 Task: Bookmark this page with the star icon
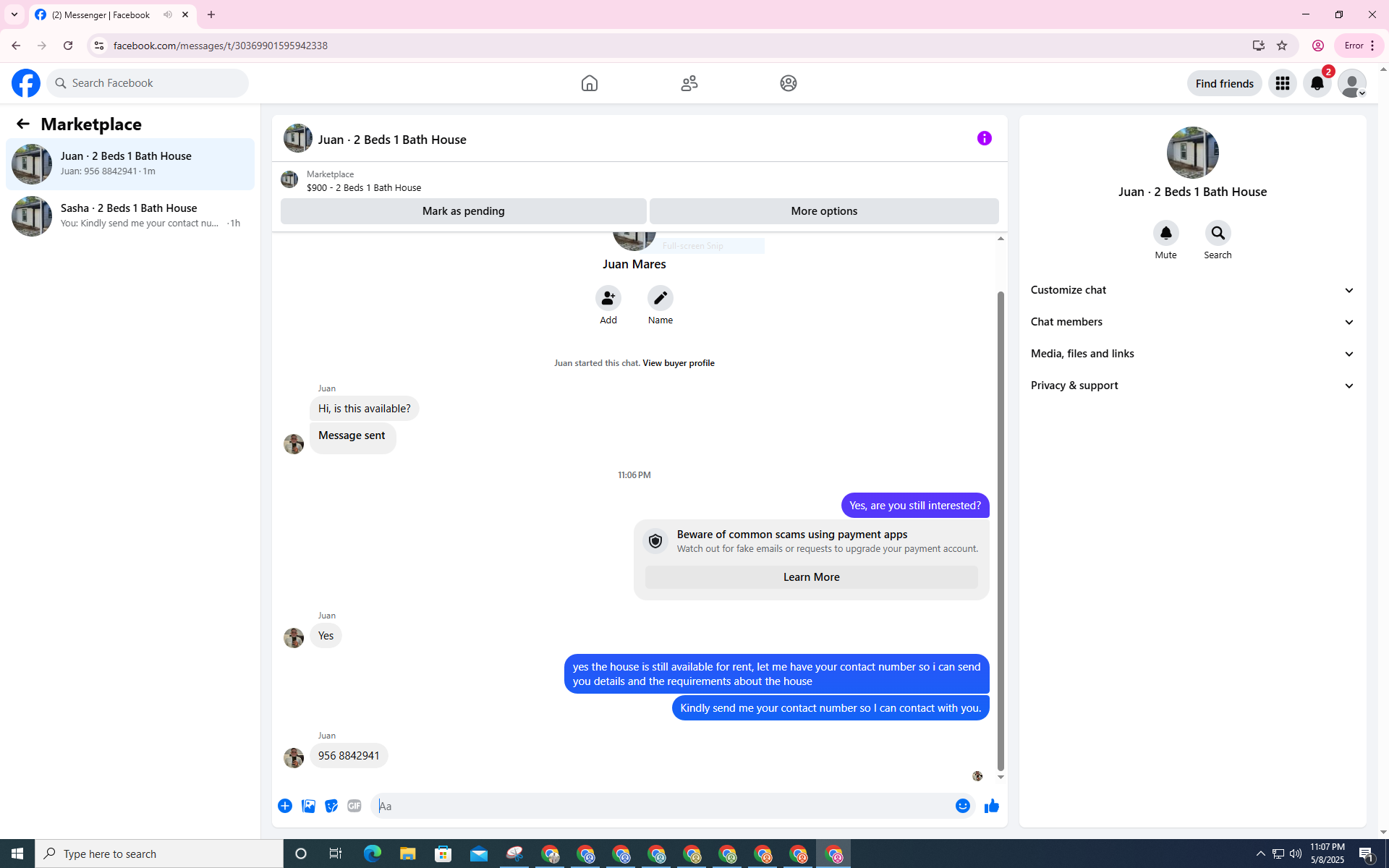pos(1282,46)
